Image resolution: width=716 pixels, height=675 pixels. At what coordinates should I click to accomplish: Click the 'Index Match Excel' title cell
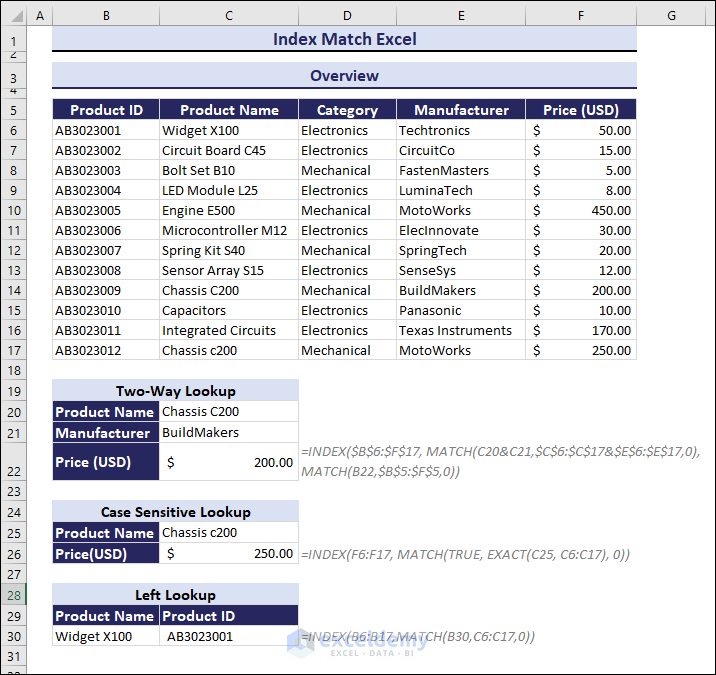tap(344, 39)
